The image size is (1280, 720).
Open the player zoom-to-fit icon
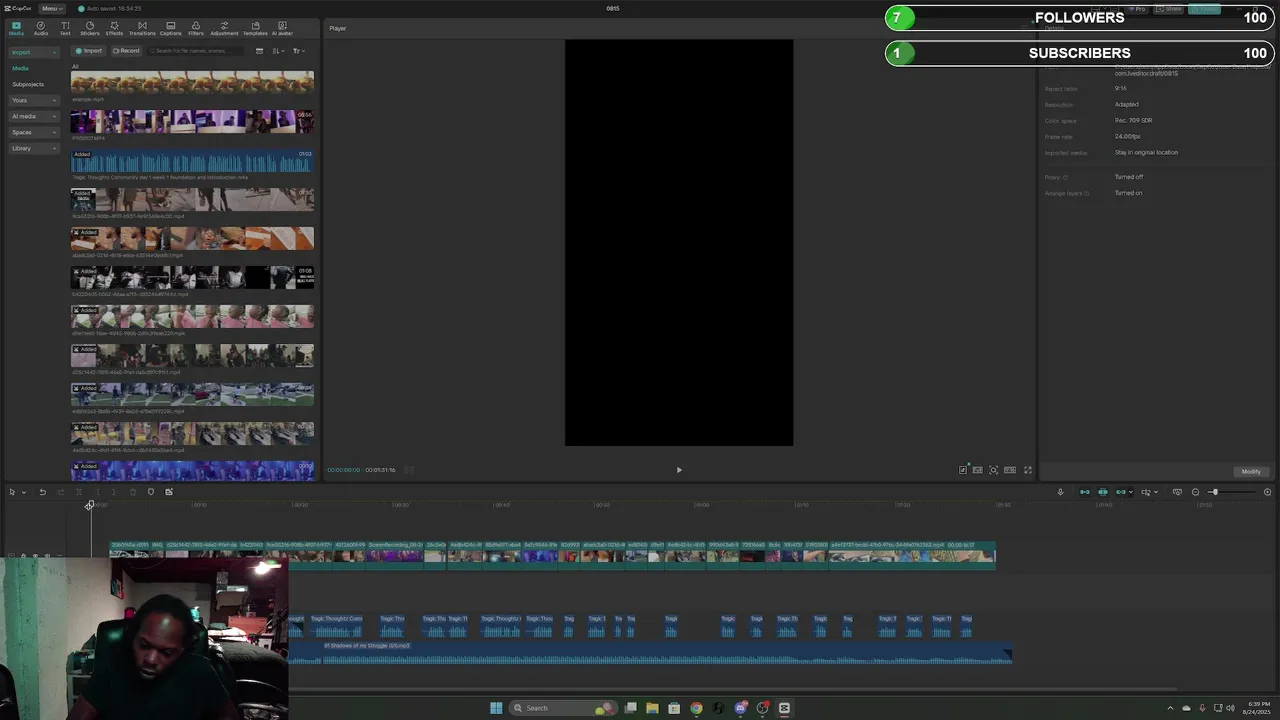coord(993,470)
